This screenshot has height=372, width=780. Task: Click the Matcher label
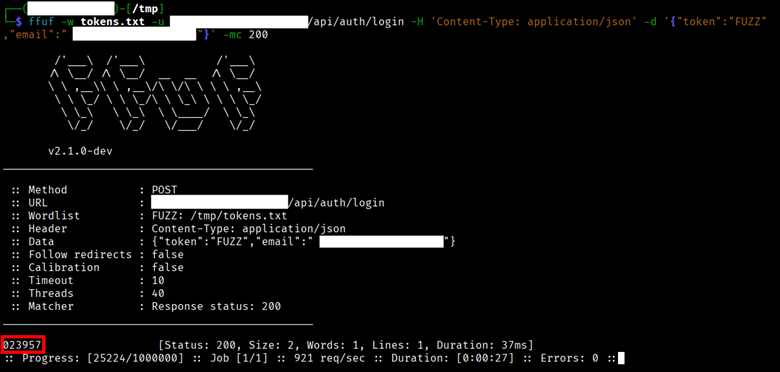pyautogui.click(x=51, y=306)
